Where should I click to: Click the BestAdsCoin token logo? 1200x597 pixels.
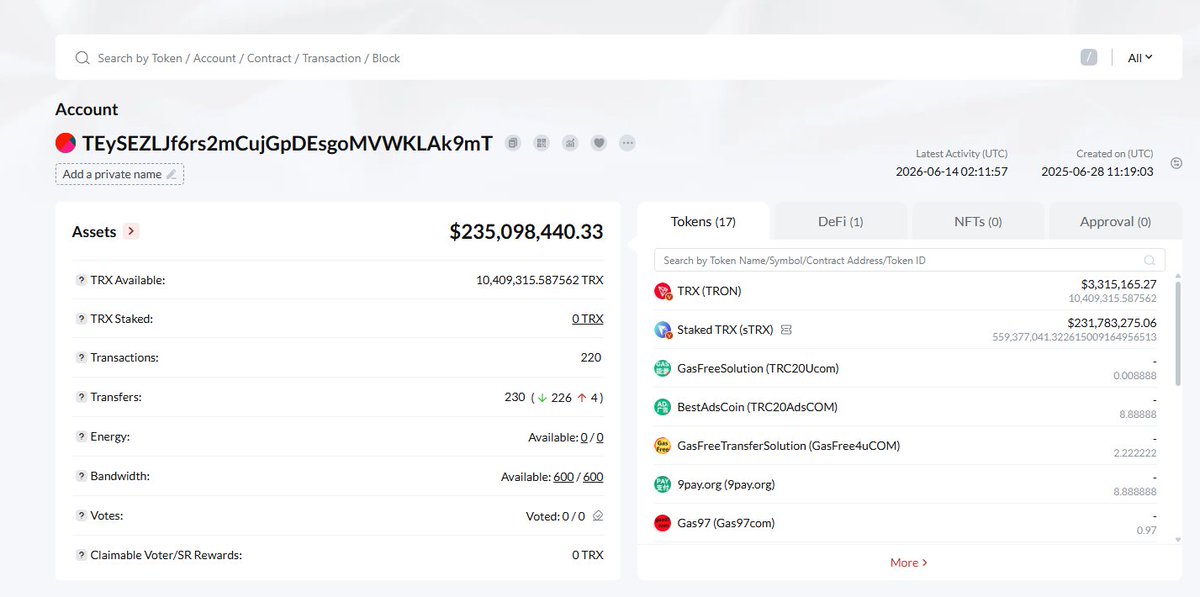pyautogui.click(x=662, y=407)
